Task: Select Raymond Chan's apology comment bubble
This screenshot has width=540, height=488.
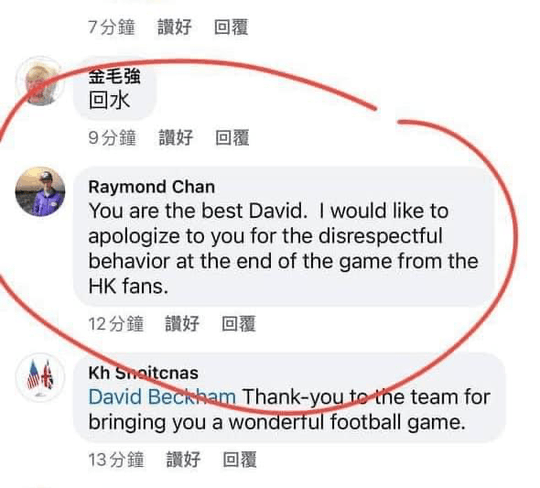Action: pyautogui.click(x=284, y=237)
